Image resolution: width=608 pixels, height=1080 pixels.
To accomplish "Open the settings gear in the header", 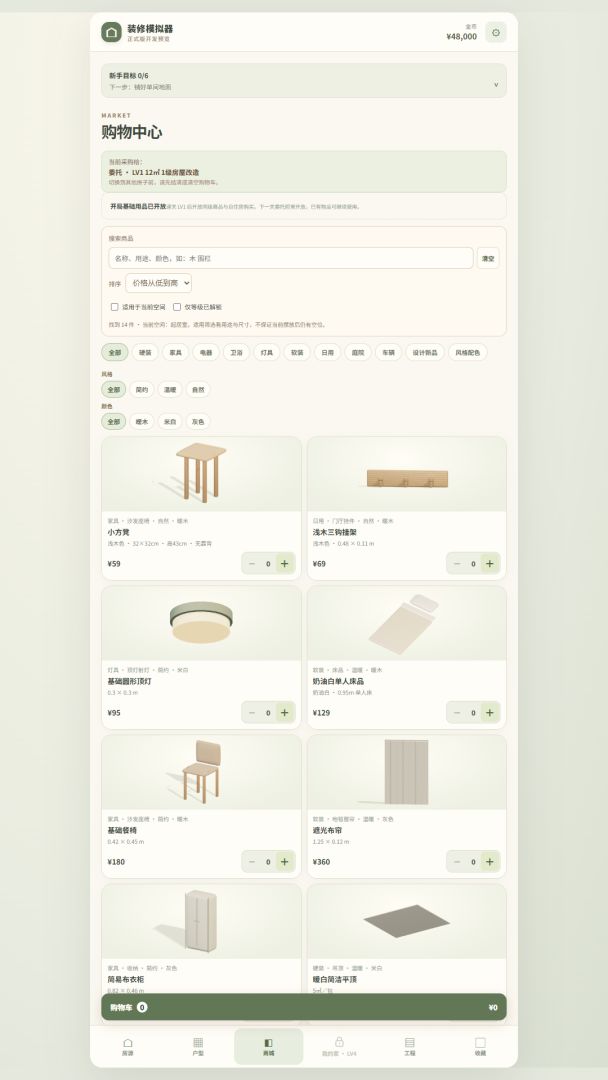I will tap(496, 32).
